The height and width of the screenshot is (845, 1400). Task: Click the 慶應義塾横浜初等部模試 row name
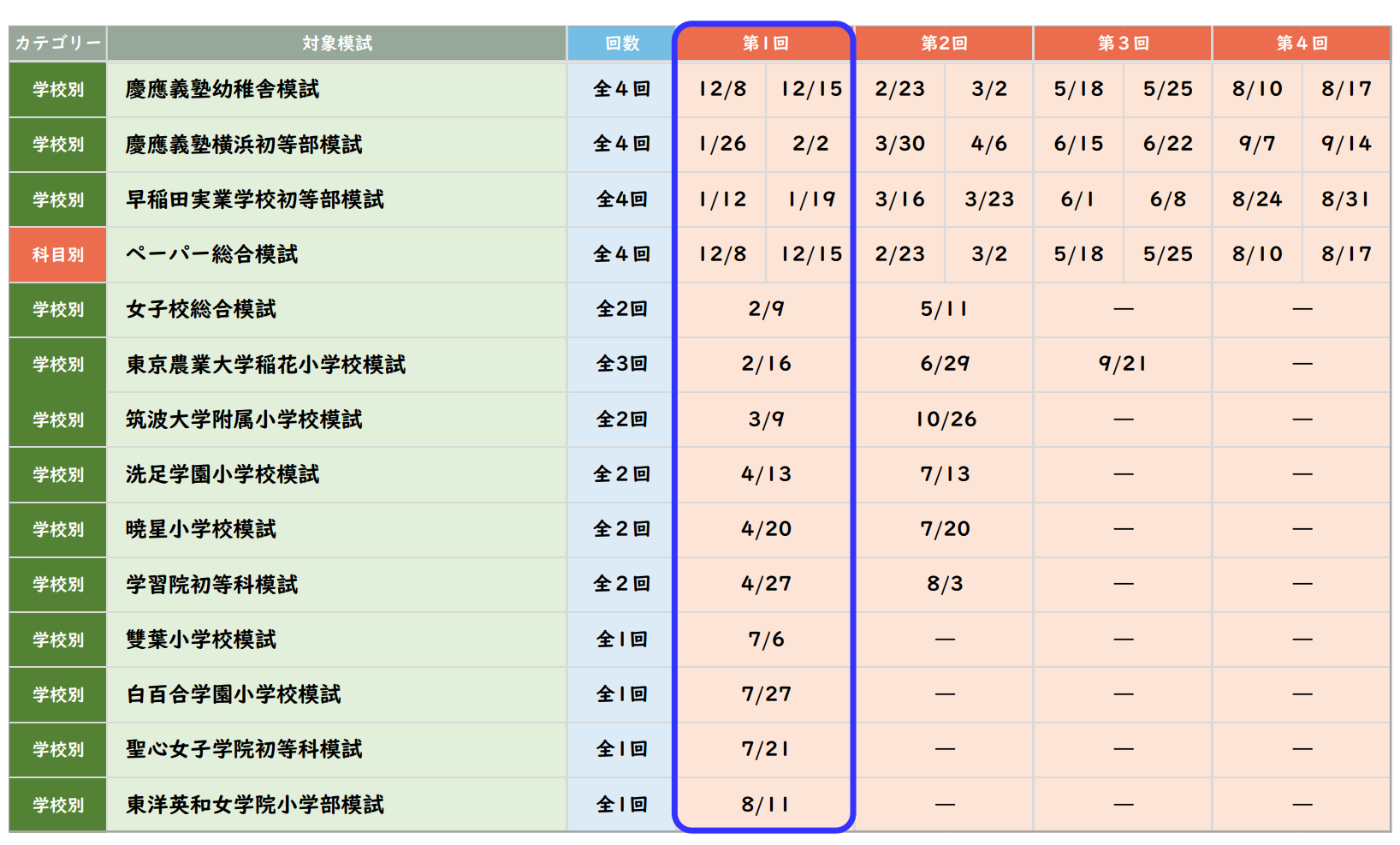pos(244,144)
